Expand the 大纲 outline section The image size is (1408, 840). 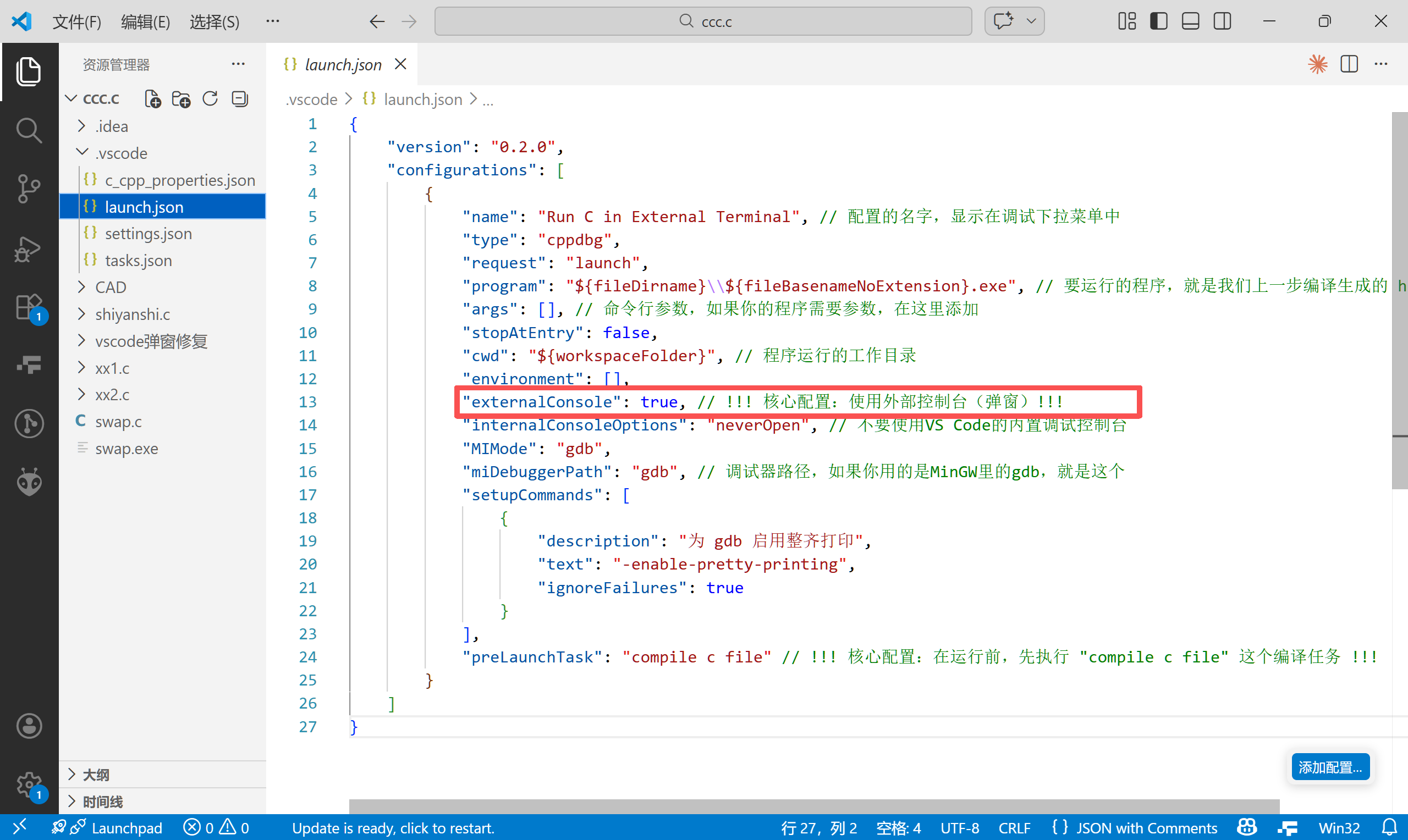(162, 775)
